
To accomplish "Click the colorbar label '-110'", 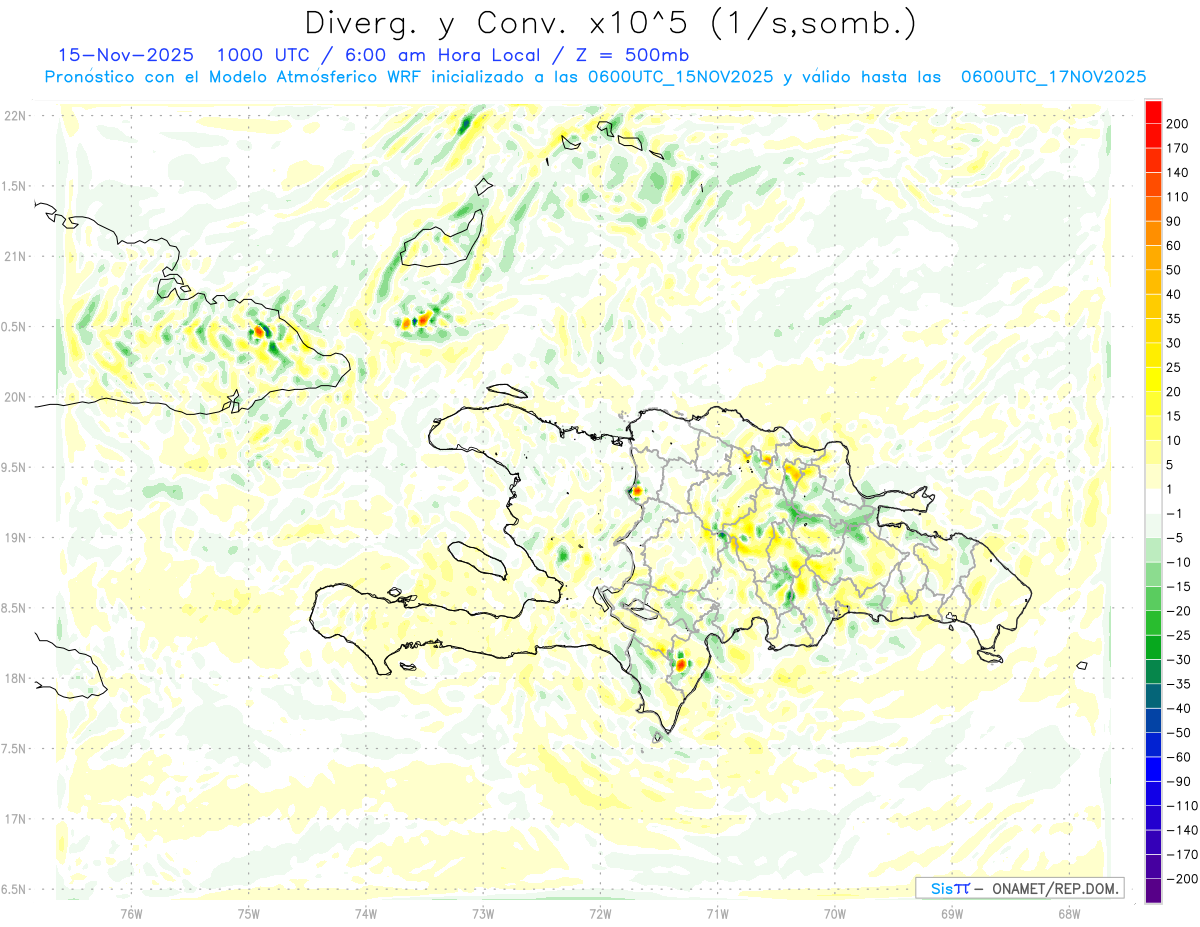I will pyautogui.click(x=1182, y=806).
